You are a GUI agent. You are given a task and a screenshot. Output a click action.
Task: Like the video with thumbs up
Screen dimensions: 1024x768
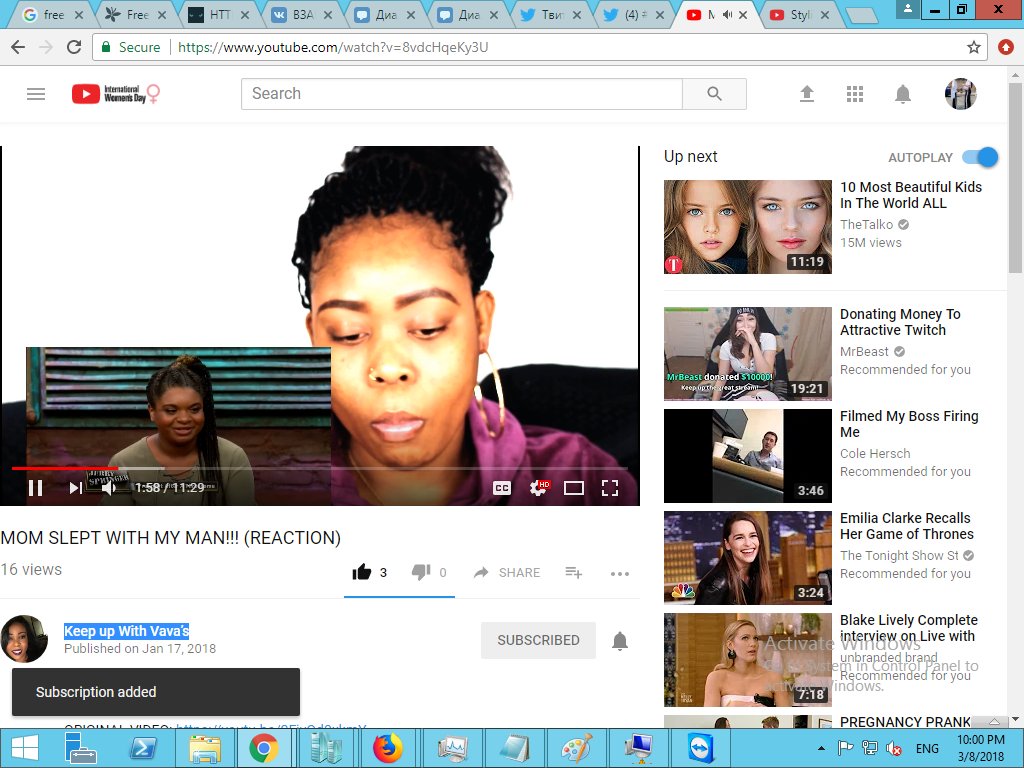[362, 572]
